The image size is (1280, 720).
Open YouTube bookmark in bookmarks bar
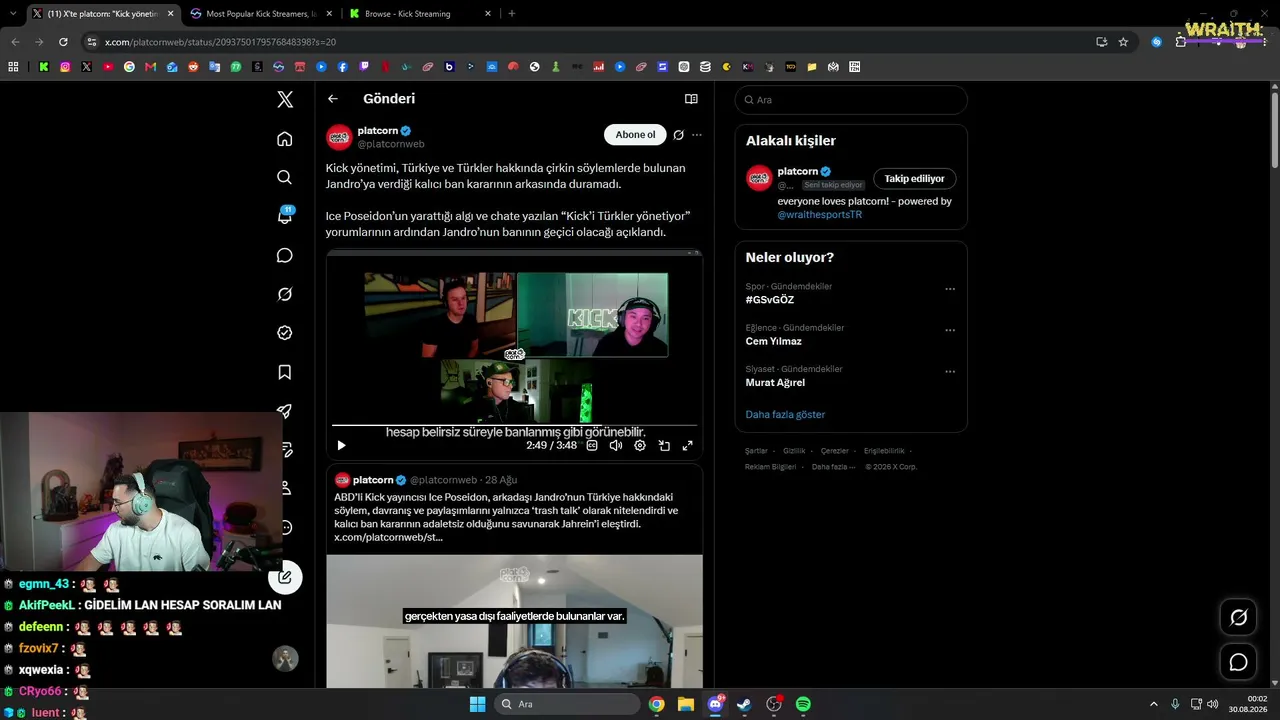[108, 67]
